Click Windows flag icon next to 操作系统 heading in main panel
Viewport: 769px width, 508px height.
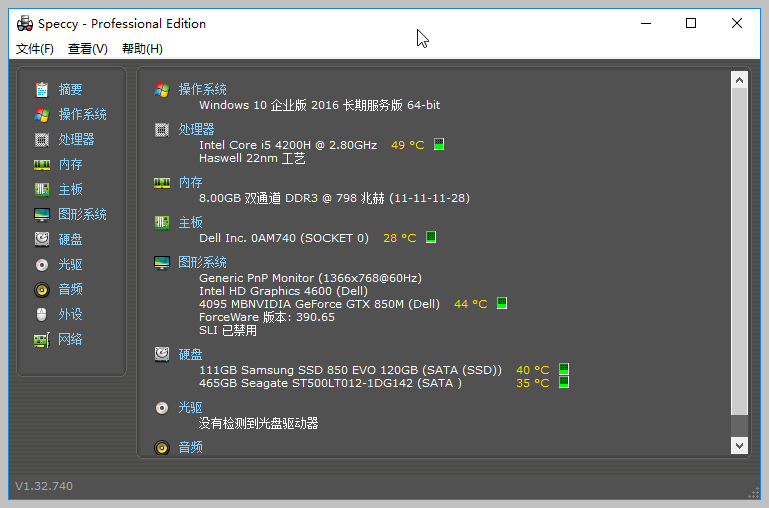(x=162, y=90)
